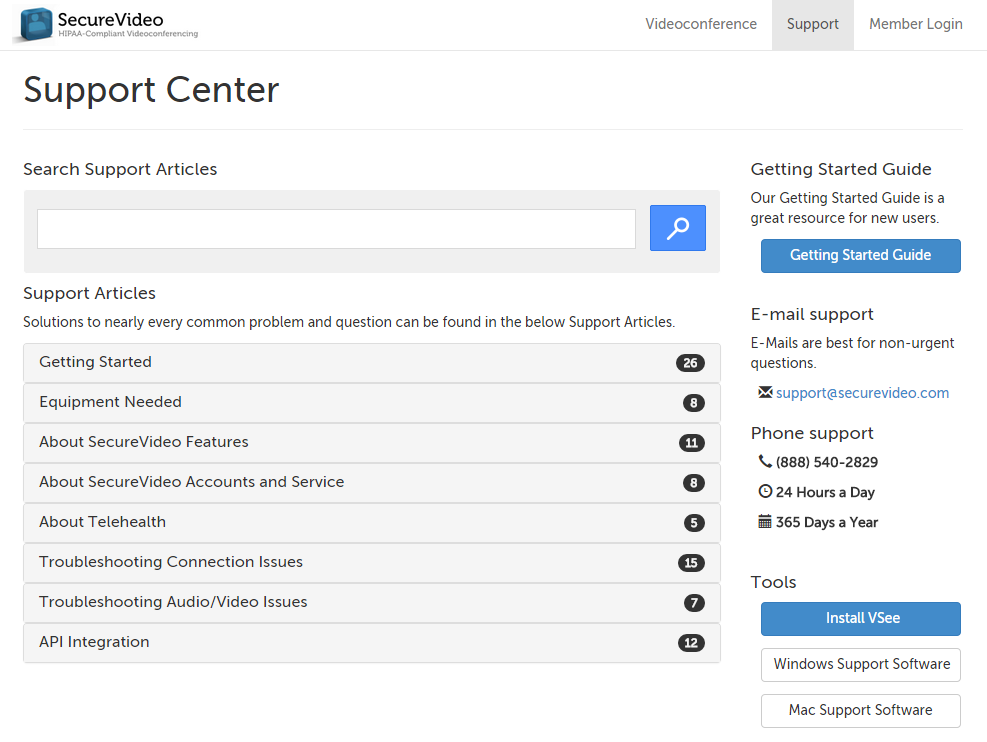
Task: Focus the Search Support Articles input field
Action: 336,229
